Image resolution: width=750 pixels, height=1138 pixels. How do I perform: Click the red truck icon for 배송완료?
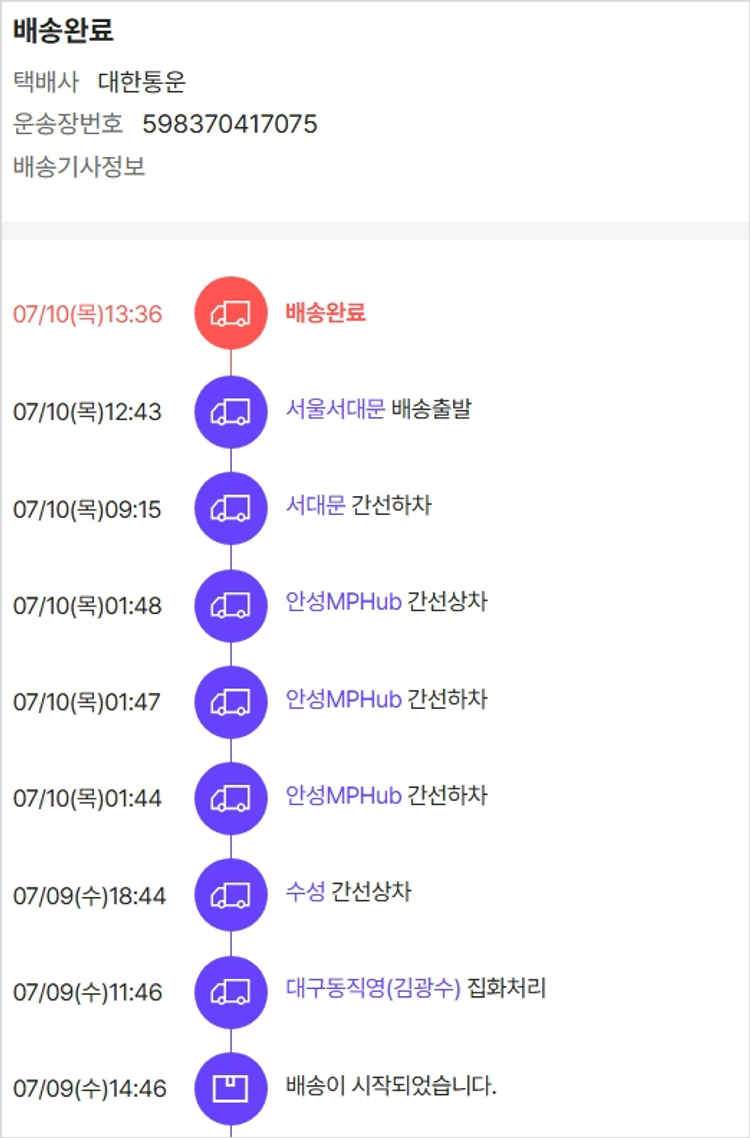tap(231, 313)
